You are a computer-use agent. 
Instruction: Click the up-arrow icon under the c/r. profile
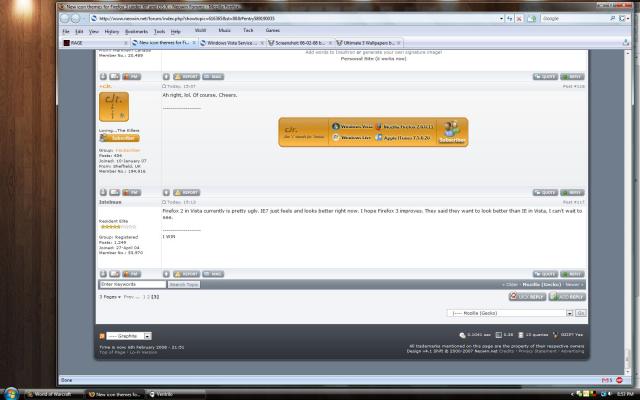click(x=103, y=192)
